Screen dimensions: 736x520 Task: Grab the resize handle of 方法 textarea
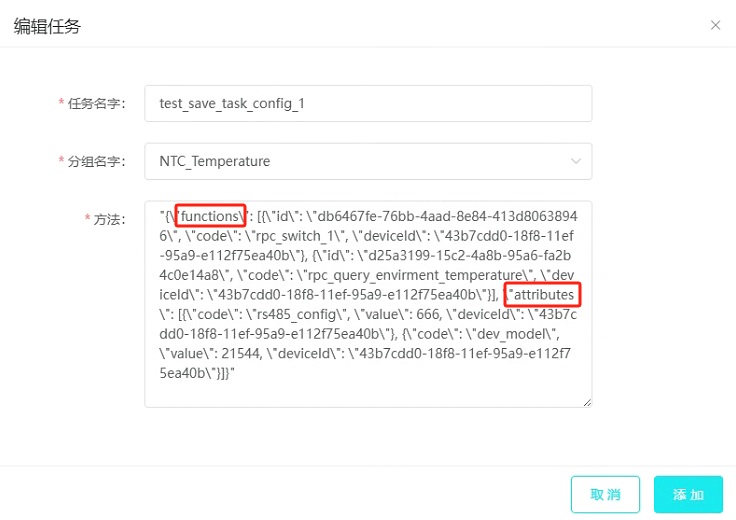tap(587, 402)
